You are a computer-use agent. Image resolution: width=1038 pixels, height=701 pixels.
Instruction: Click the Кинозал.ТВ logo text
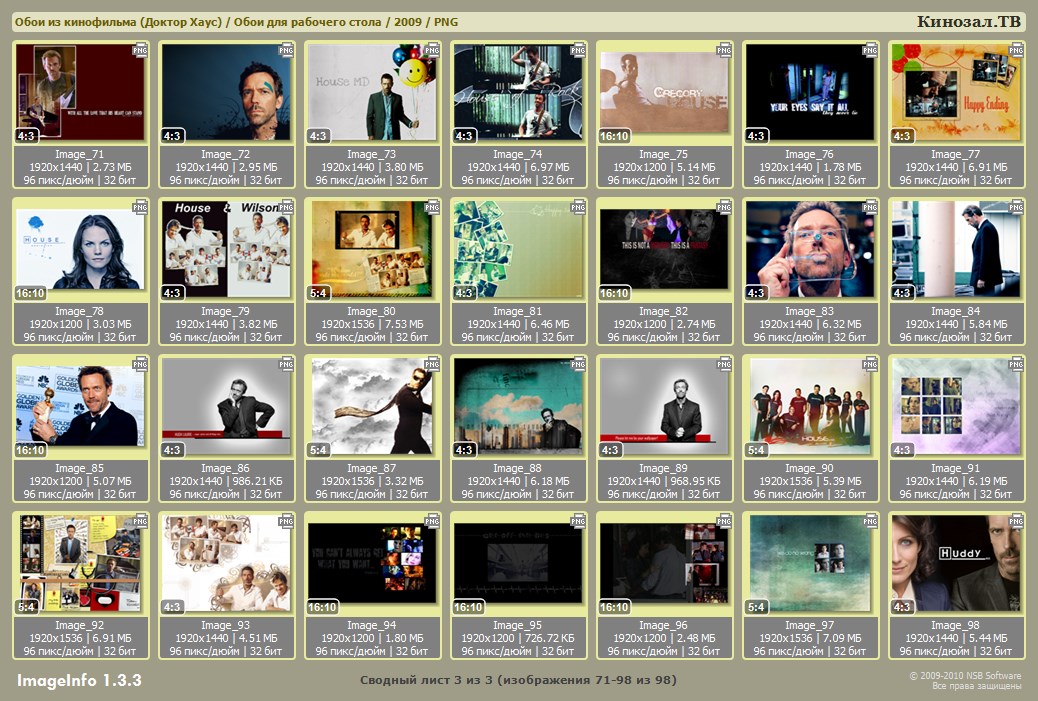coord(968,22)
